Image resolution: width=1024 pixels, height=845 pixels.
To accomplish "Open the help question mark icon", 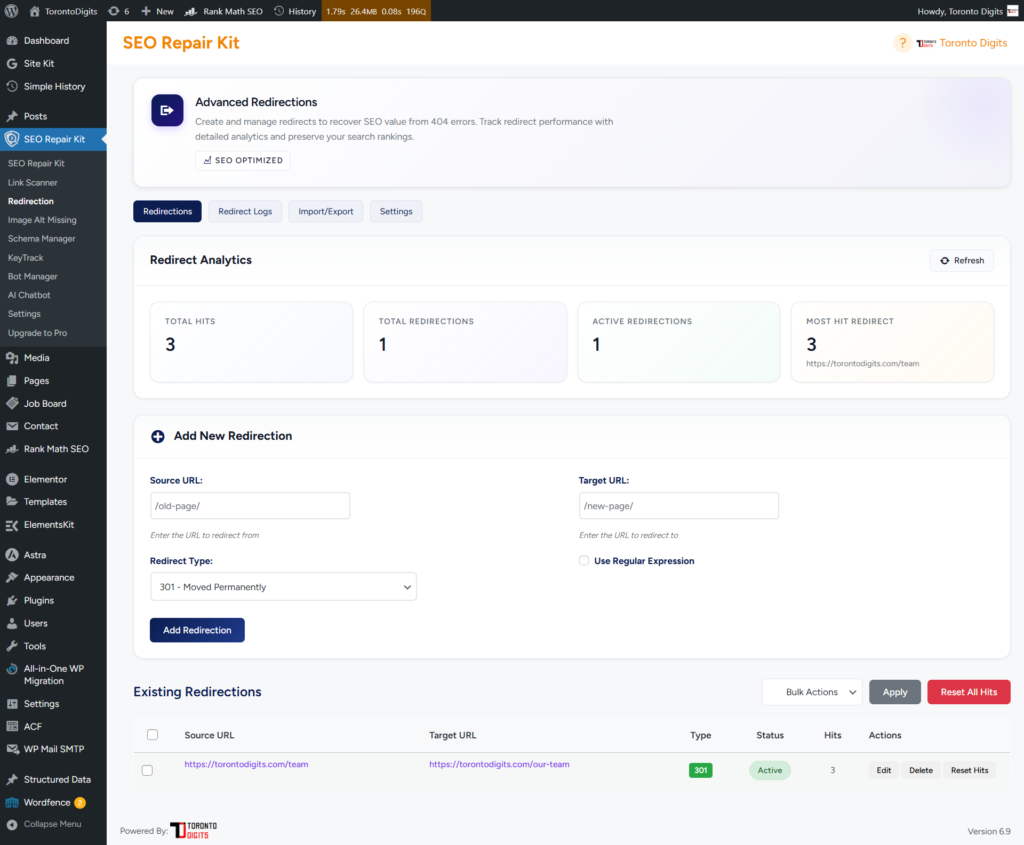I will click(902, 43).
